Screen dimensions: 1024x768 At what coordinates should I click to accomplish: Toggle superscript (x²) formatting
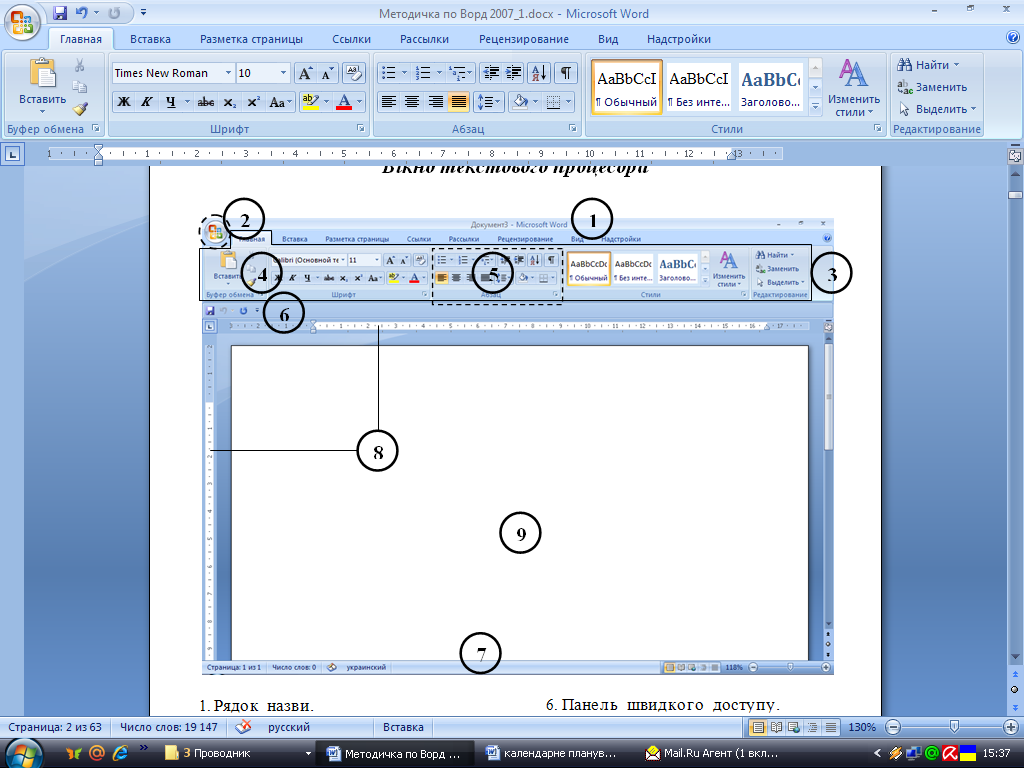[253, 102]
